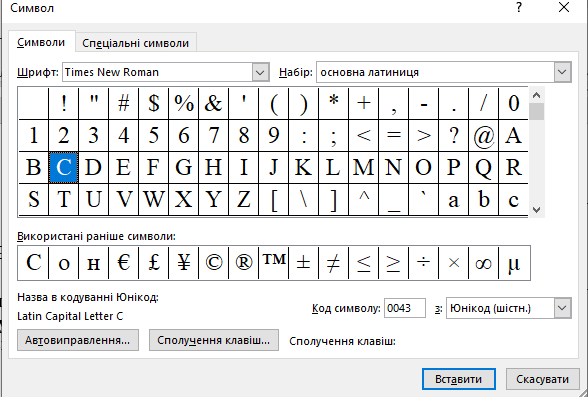Select capital letter Q in grid
Screen dimensions: 588x397
pyautogui.click(x=484, y=168)
